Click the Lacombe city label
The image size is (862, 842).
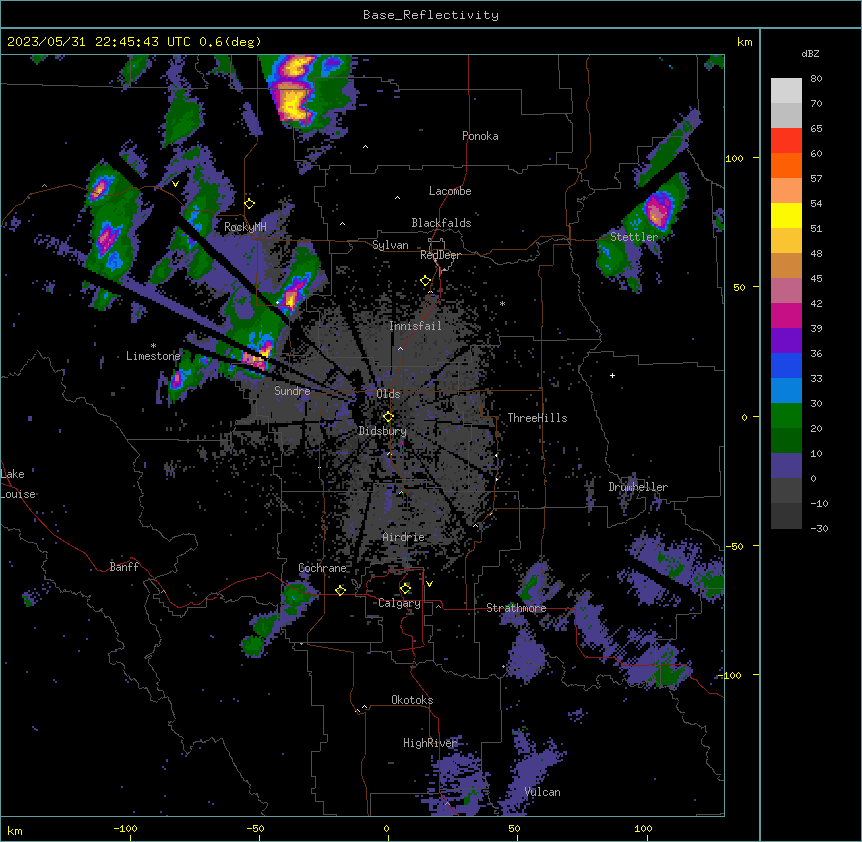pos(450,191)
